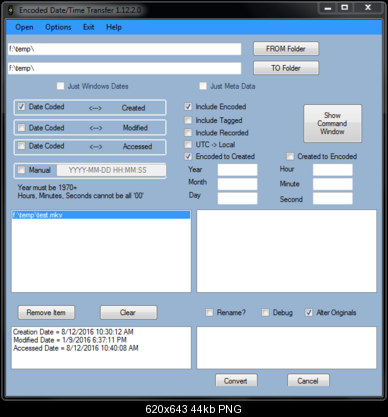Open the Options menu

coord(58,27)
